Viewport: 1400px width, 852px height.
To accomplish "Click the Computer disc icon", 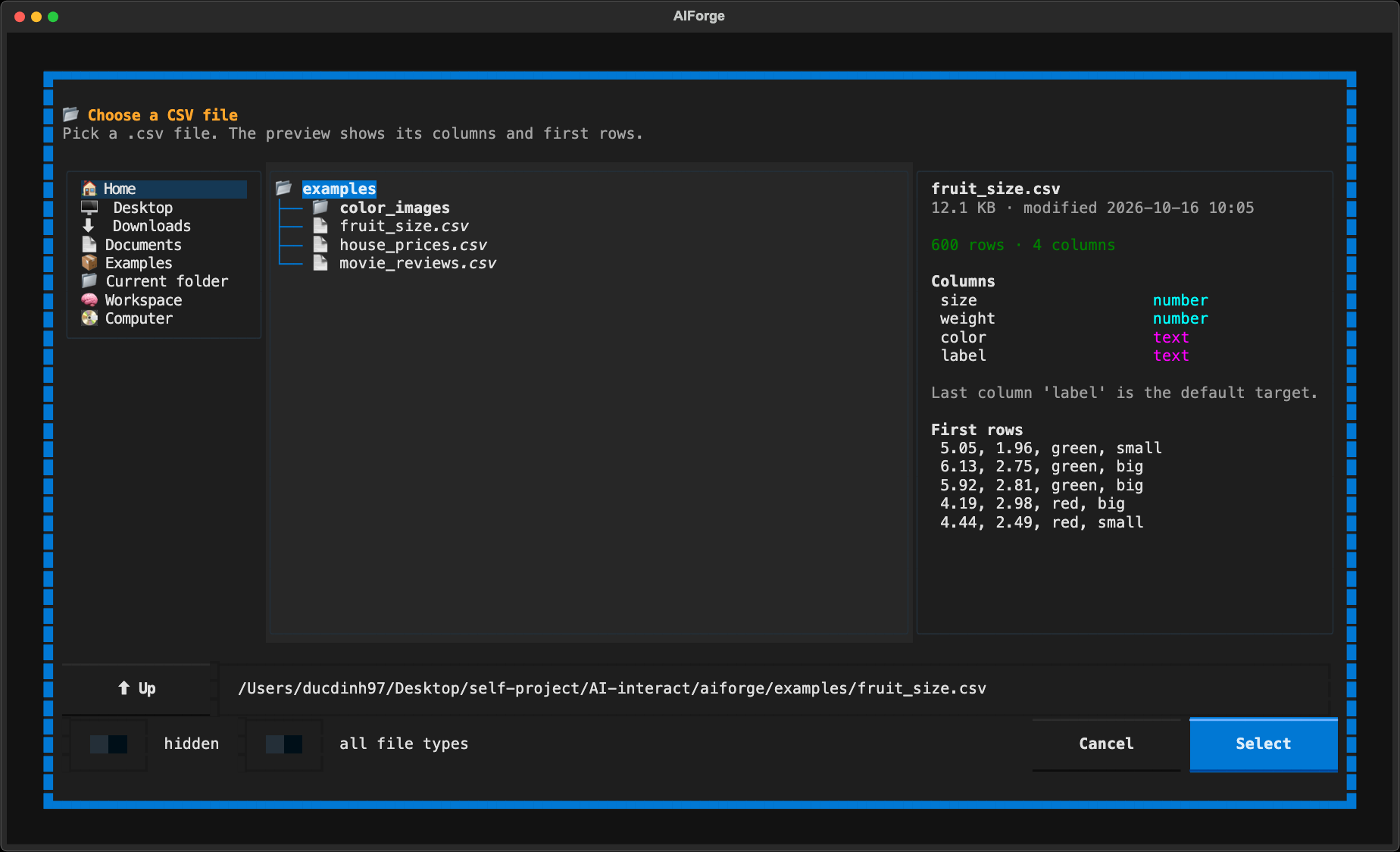I will tap(89, 318).
